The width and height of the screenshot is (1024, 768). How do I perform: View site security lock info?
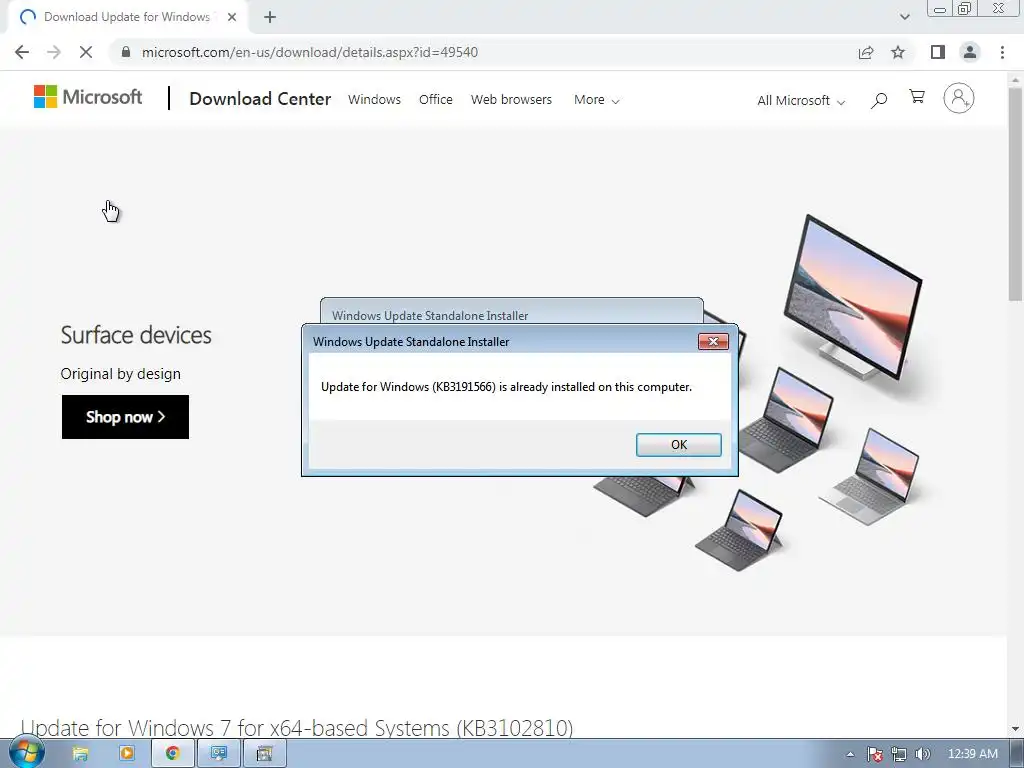pyautogui.click(x=126, y=52)
